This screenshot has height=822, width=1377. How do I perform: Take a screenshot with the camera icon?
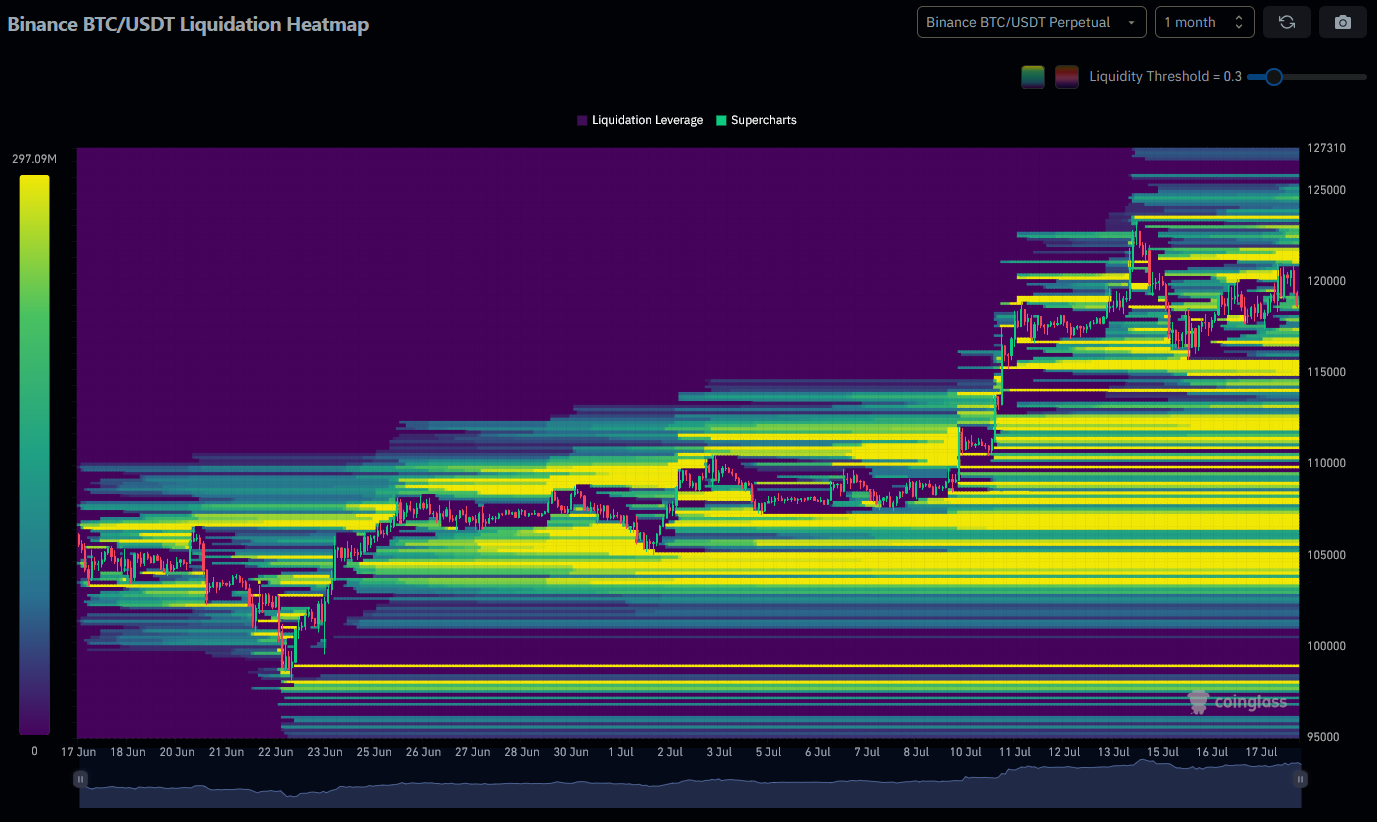tap(1343, 22)
